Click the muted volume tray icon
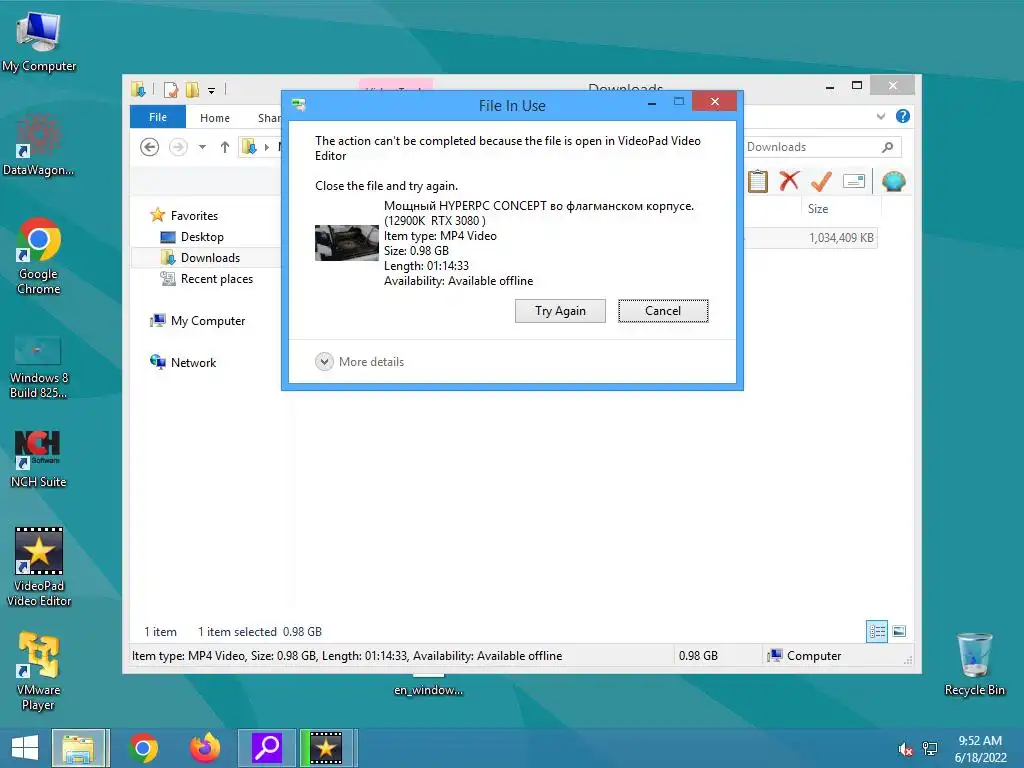1024x768 pixels. tap(905, 750)
